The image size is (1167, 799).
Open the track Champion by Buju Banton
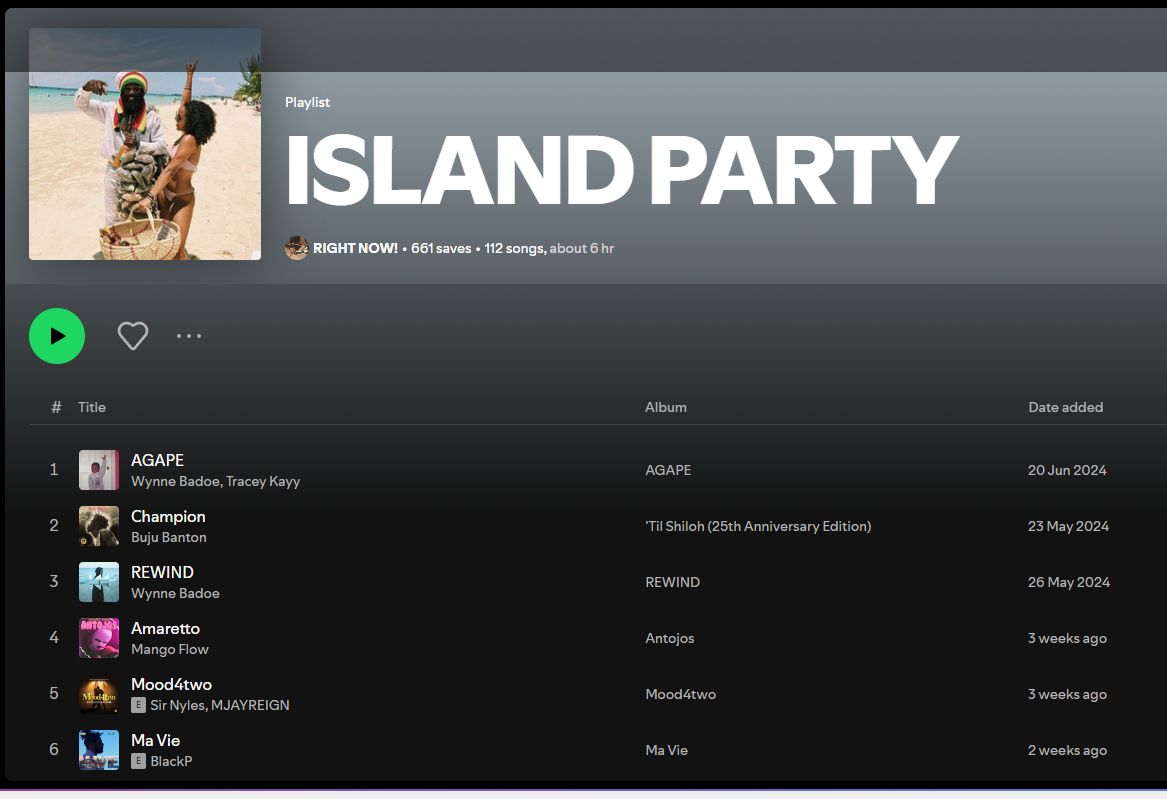[x=168, y=517]
